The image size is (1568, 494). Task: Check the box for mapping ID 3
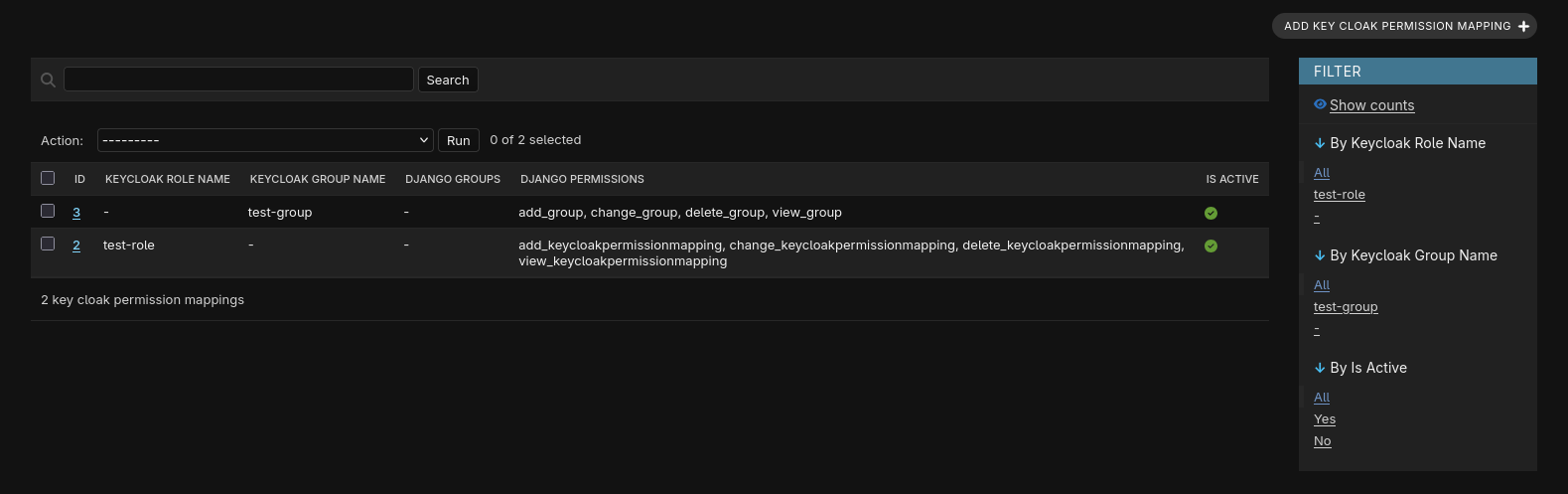[48, 211]
